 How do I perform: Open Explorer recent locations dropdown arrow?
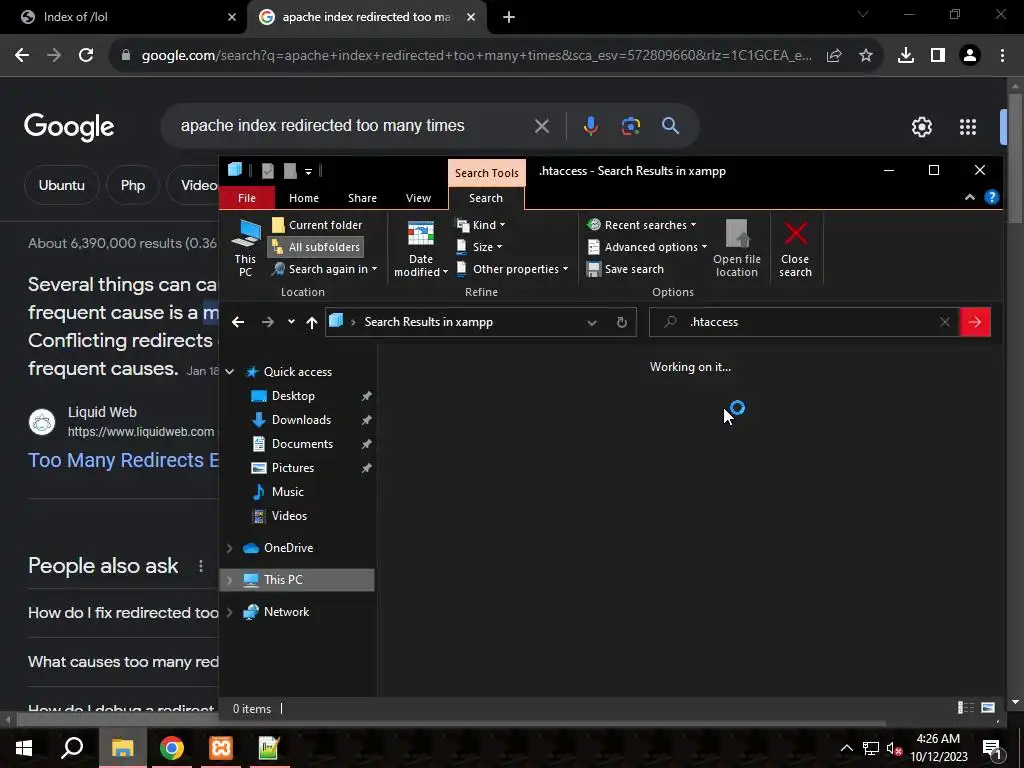(291, 322)
